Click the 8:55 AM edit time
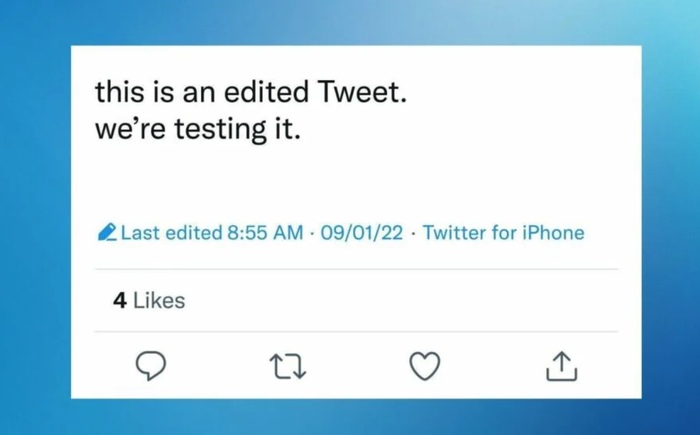 click(265, 233)
